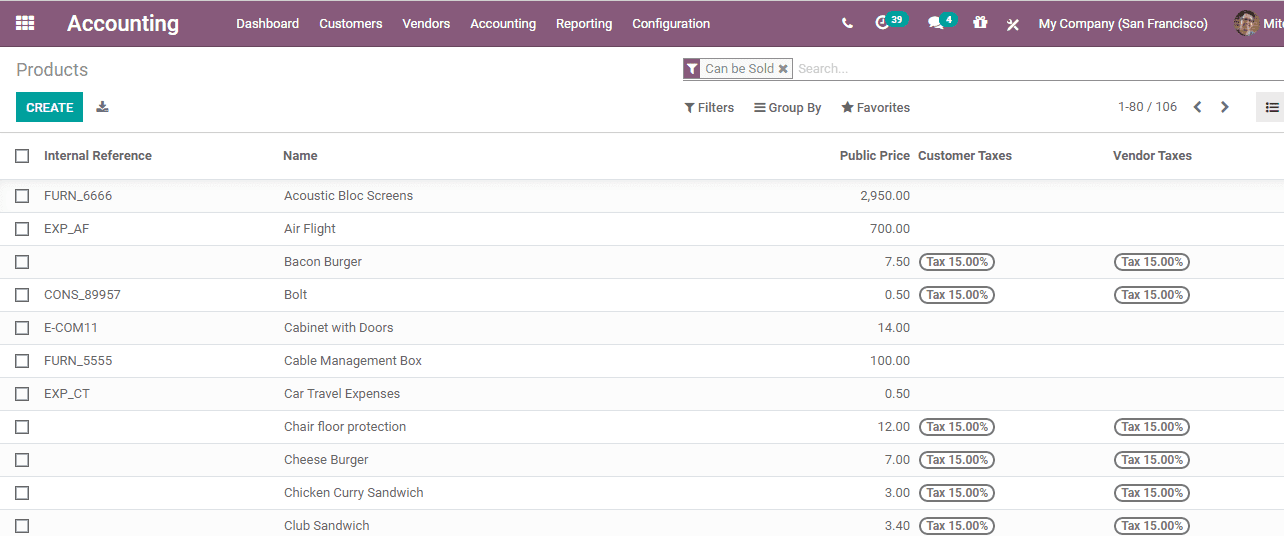Click internal reference CONS_89957
Screen dimensions: 1284x536
pos(82,295)
